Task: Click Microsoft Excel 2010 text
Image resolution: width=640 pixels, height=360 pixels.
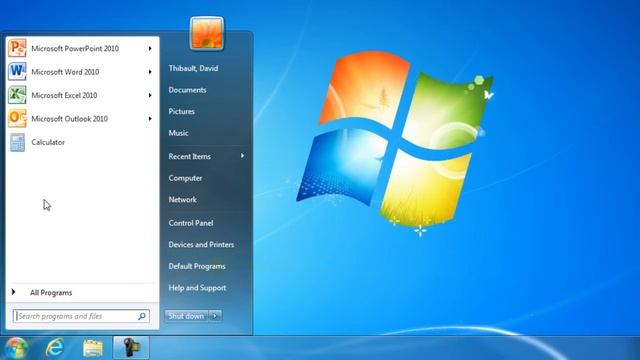Action: (x=64, y=95)
